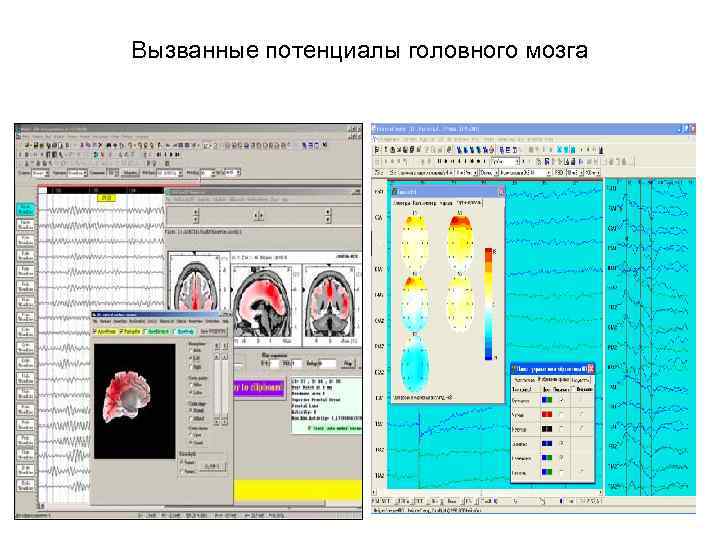Switch to the middle tab of the color panel
The width and height of the screenshot is (720, 540).
tap(553, 380)
